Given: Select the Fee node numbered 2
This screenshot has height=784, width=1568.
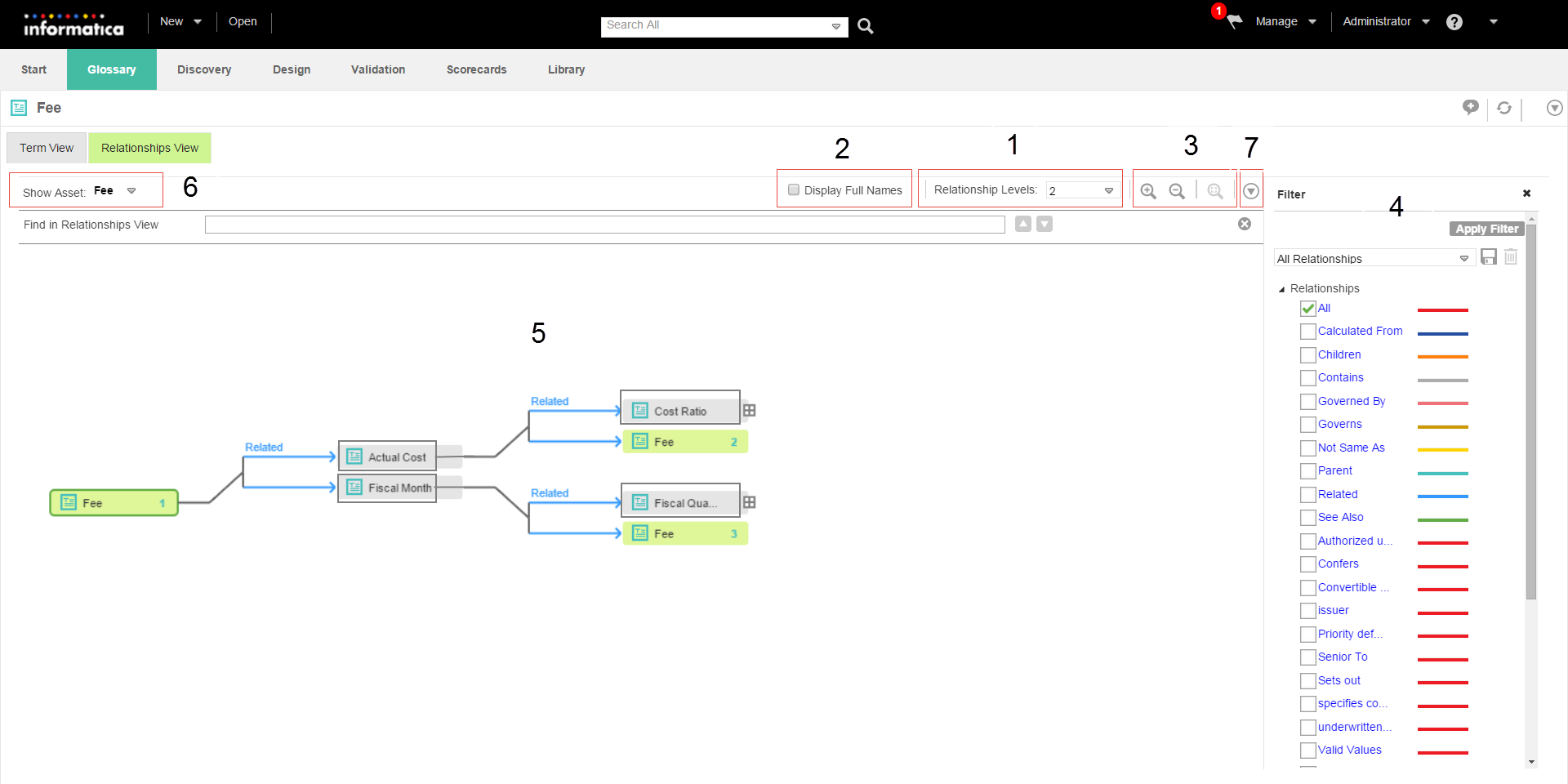Looking at the screenshot, I should [x=685, y=442].
